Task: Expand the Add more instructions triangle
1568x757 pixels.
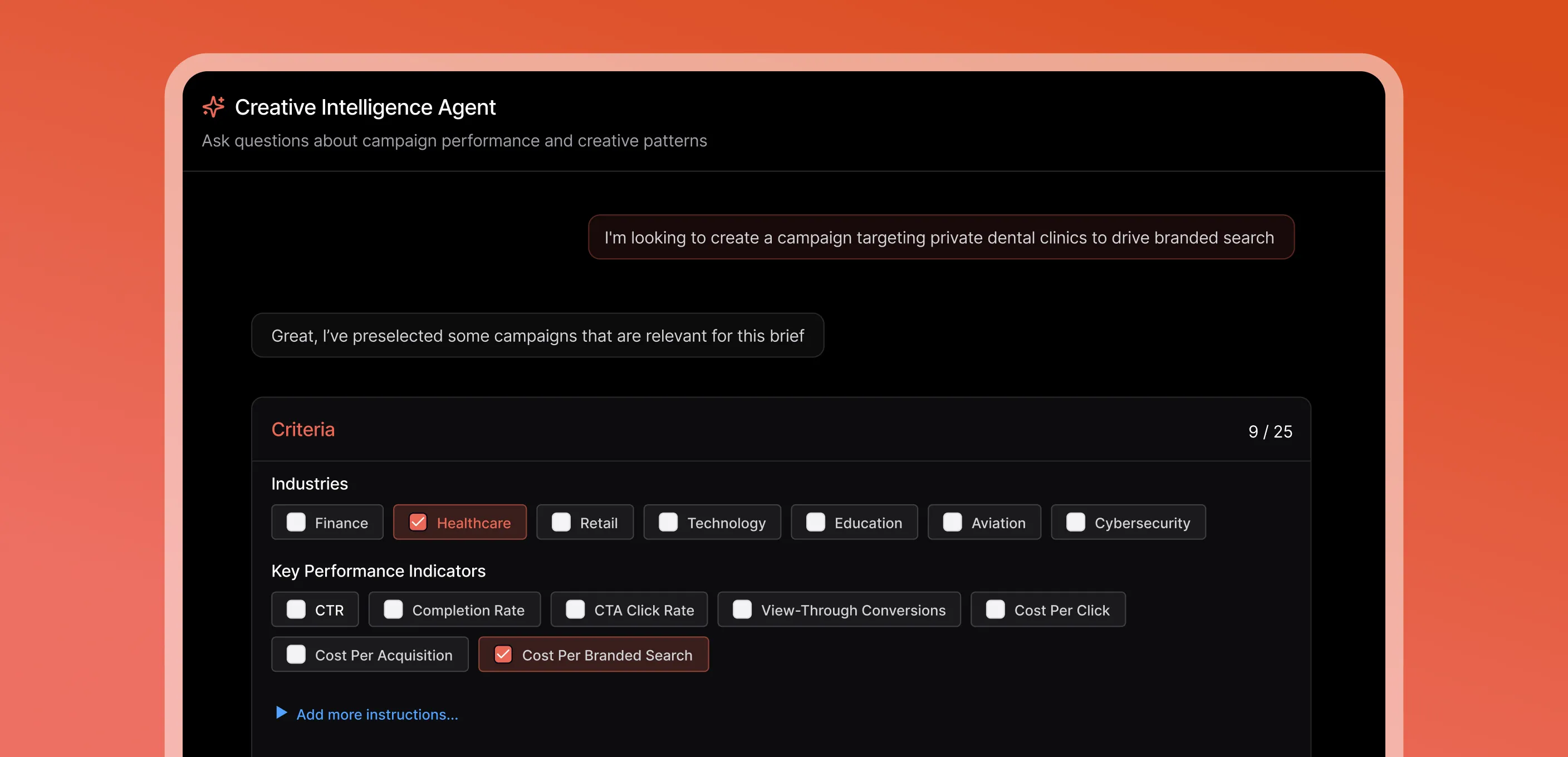Action: tap(281, 712)
